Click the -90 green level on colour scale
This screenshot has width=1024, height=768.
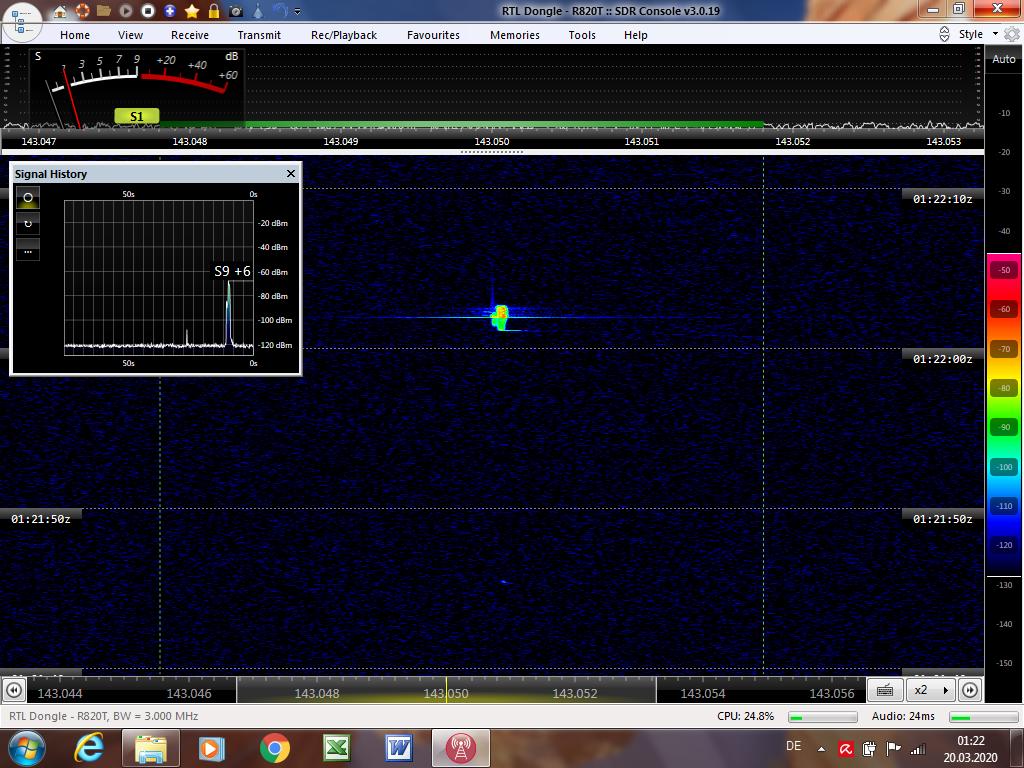pos(1004,427)
